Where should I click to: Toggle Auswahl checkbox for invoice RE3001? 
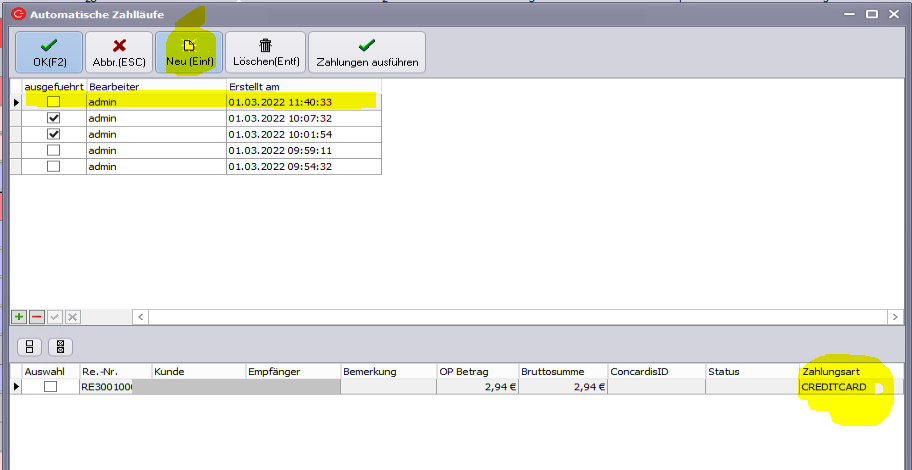tap(50, 387)
